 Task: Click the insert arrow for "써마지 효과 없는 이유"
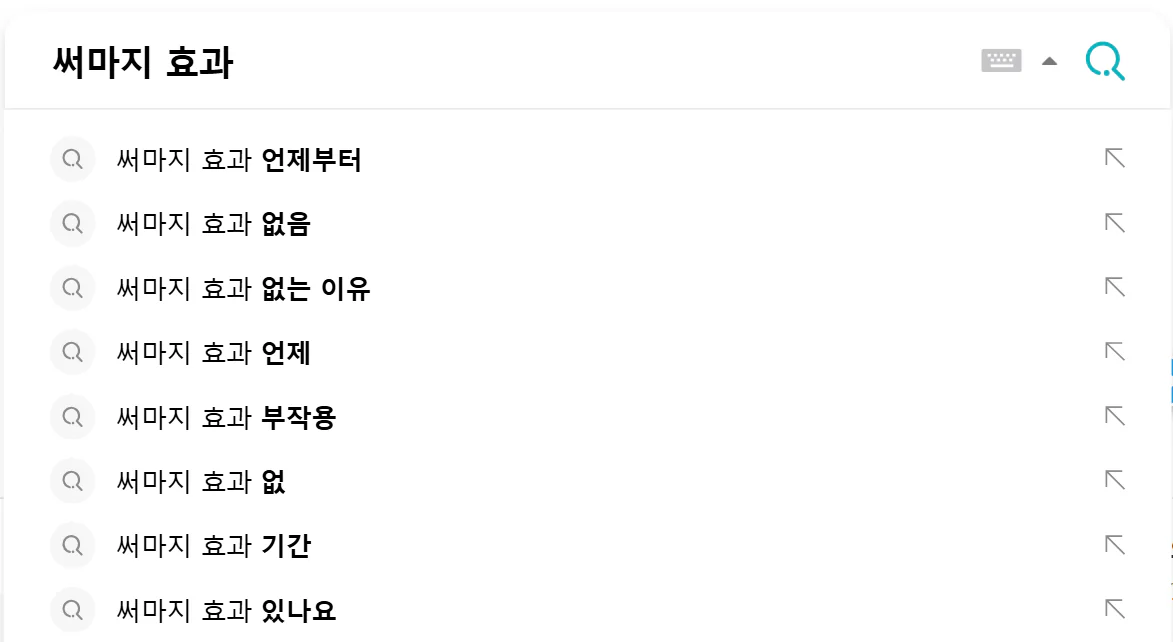(x=1113, y=288)
